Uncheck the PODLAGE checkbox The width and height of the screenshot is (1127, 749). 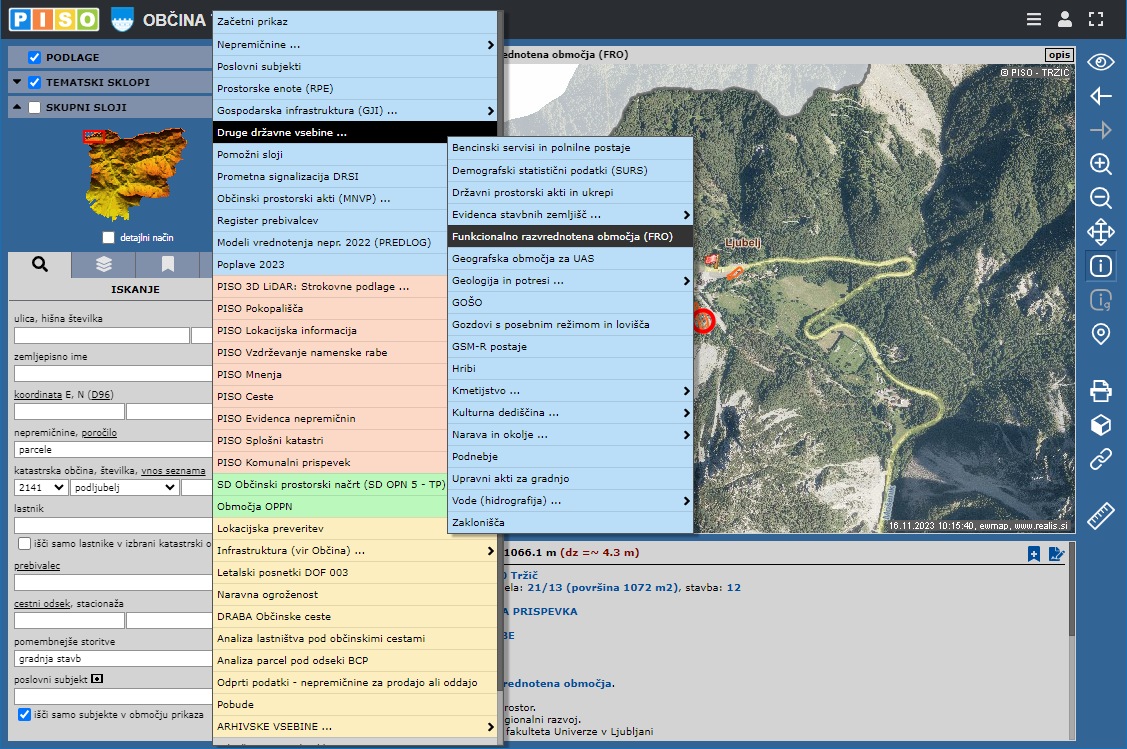coord(35,57)
